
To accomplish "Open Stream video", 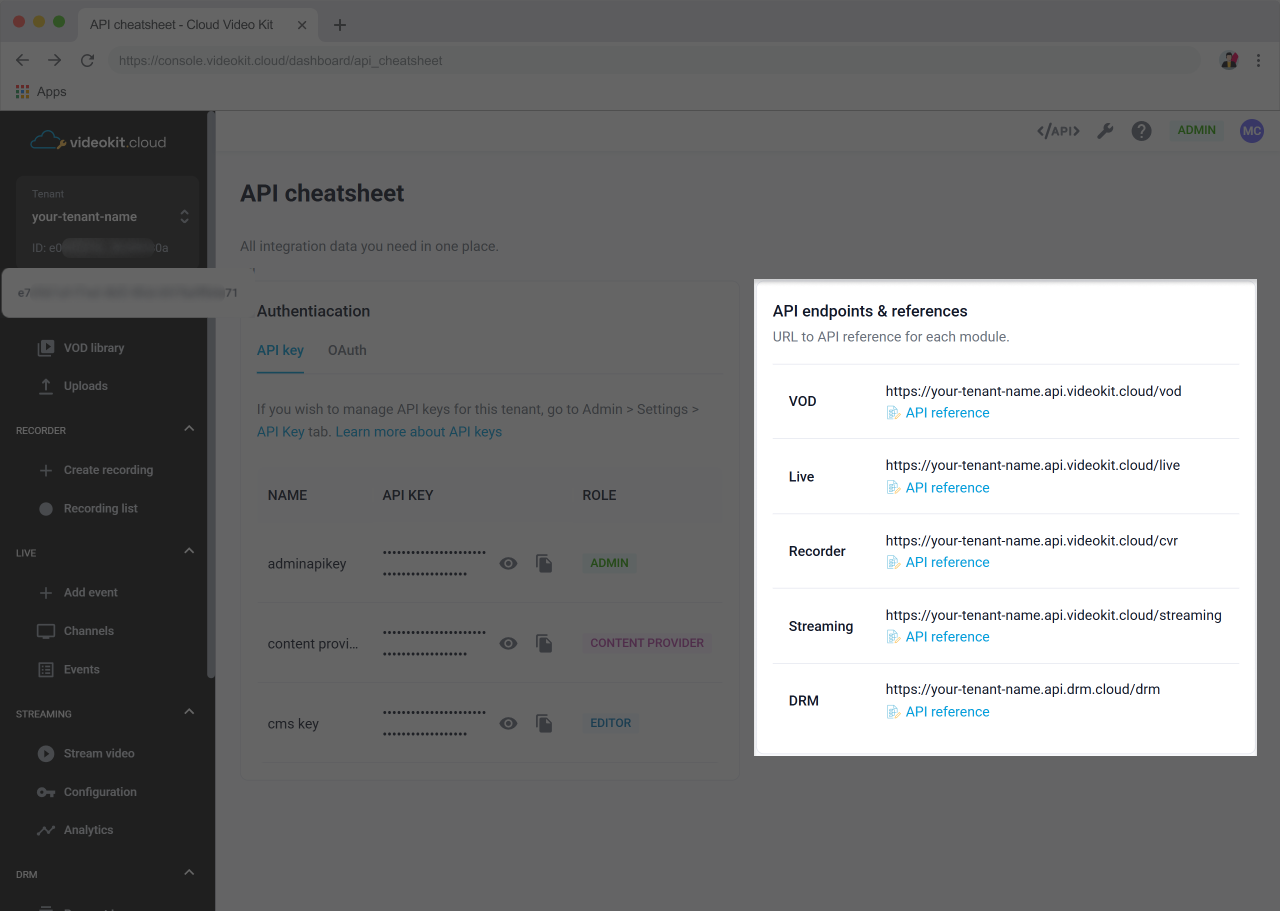I will [99, 754].
